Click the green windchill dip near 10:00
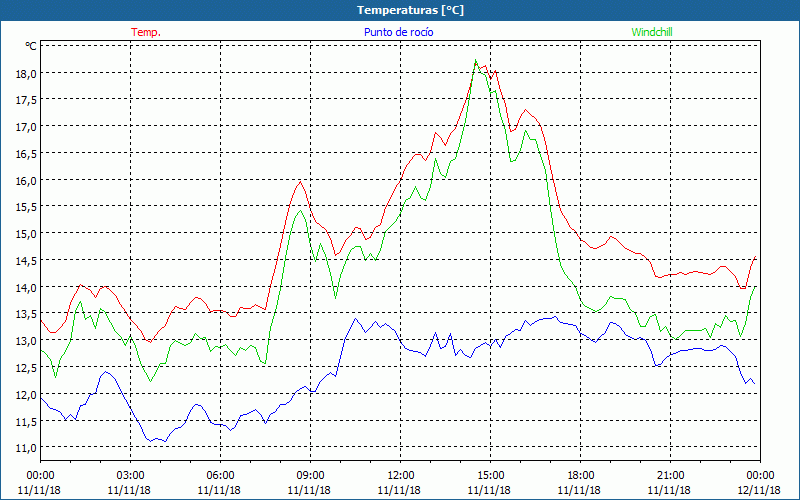Viewport: 800px width, 500px height. pyautogui.click(x=335, y=297)
